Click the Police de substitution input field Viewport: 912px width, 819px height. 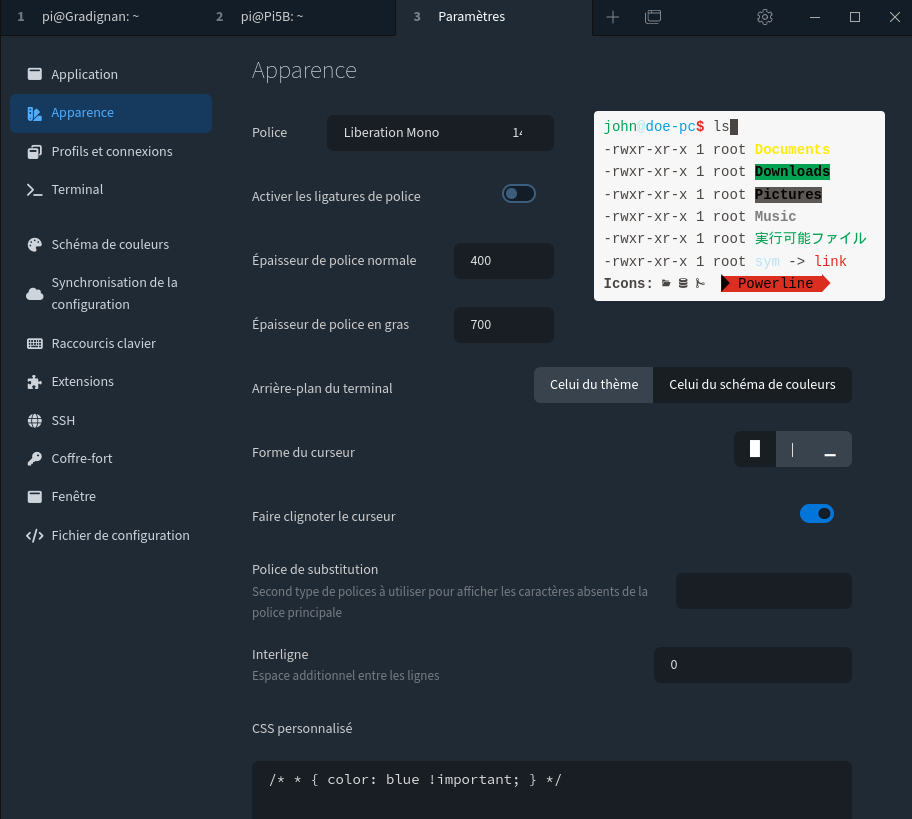tap(763, 591)
